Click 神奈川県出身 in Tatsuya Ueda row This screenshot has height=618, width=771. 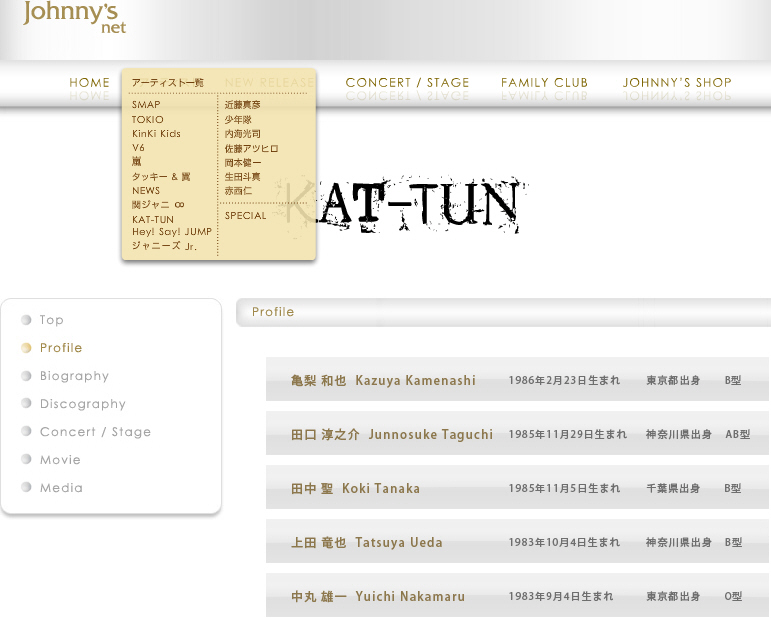[679, 543]
